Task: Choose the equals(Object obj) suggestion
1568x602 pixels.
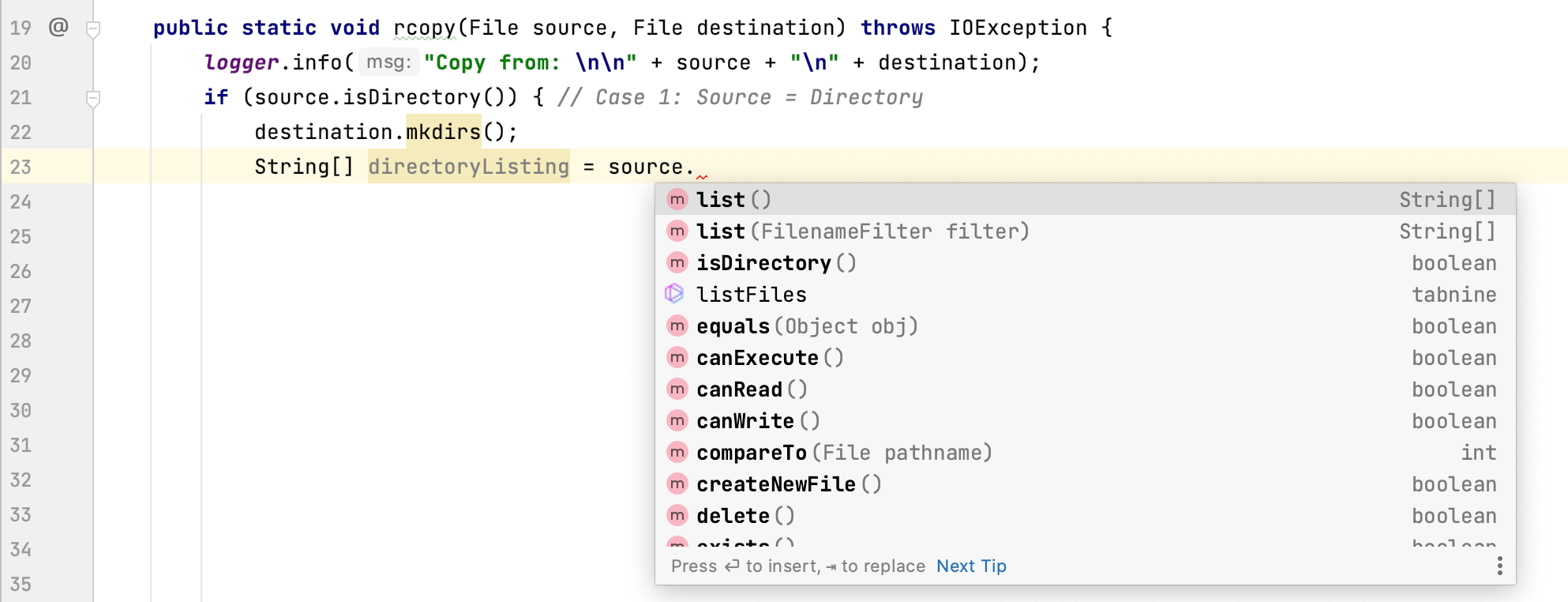Action: point(806,326)
